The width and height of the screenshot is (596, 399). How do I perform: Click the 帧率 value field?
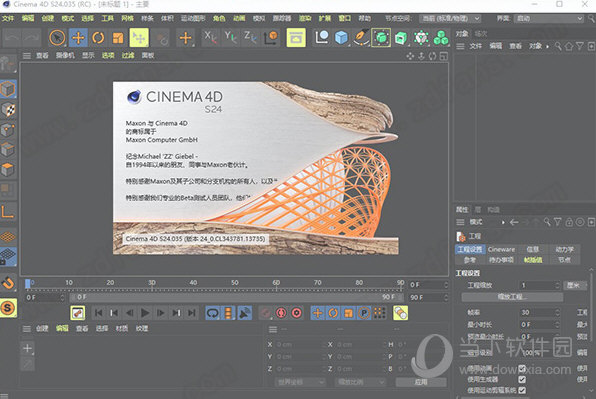[x=539, y=312]
